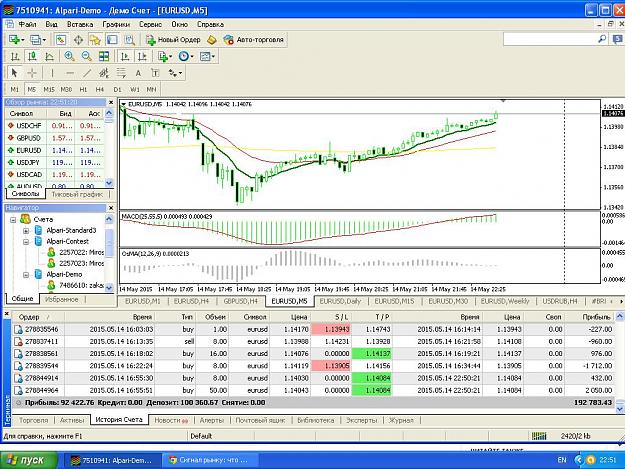Draw a trendline
Image resolution: width=625 pixels, height=469 pixels.
pyautogui.click(x=87, y=73)
